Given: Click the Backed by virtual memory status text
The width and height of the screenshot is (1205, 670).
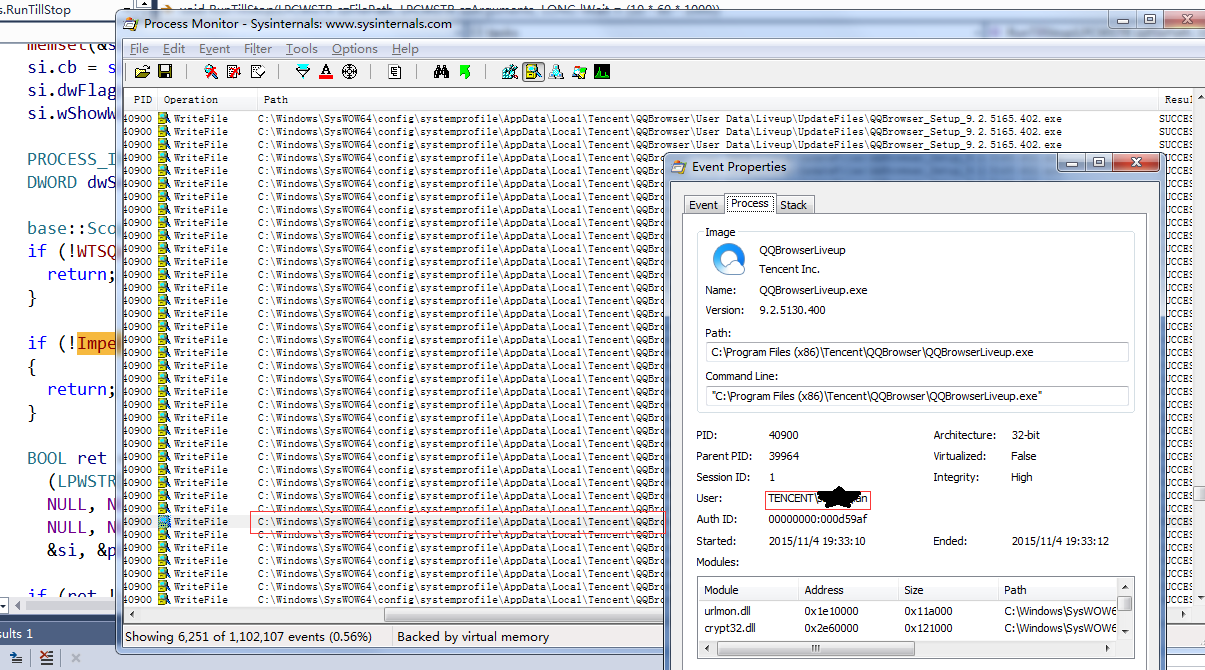Looking at the screenshot, I should pyautogui.click(x=473, y=636).
